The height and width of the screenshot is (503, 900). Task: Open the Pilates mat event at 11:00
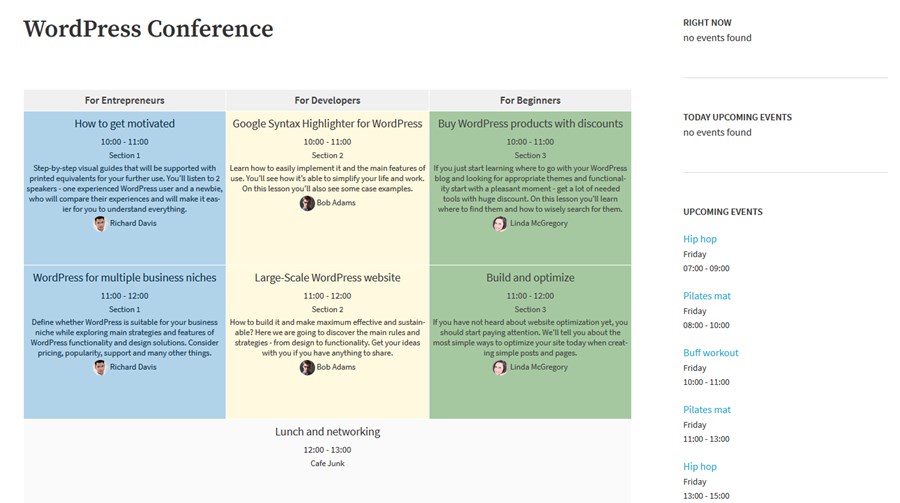pyautogui.click(x=707, y=409)
